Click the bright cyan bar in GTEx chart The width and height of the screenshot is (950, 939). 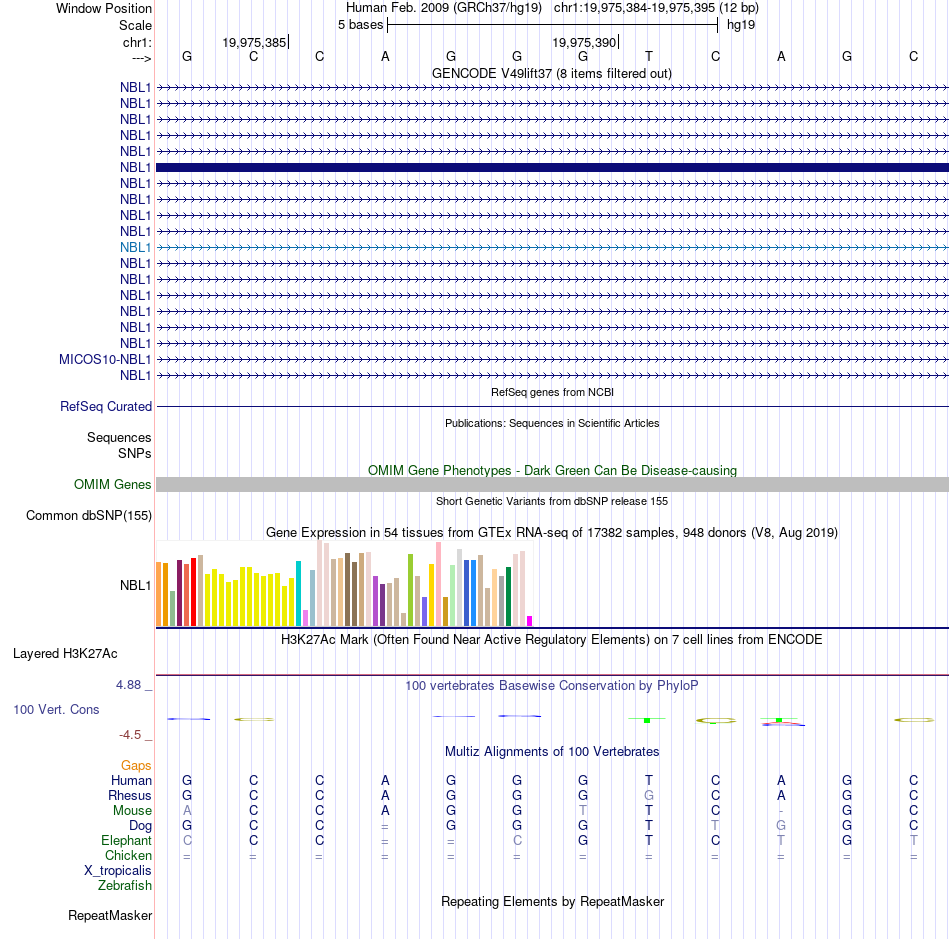298,594
